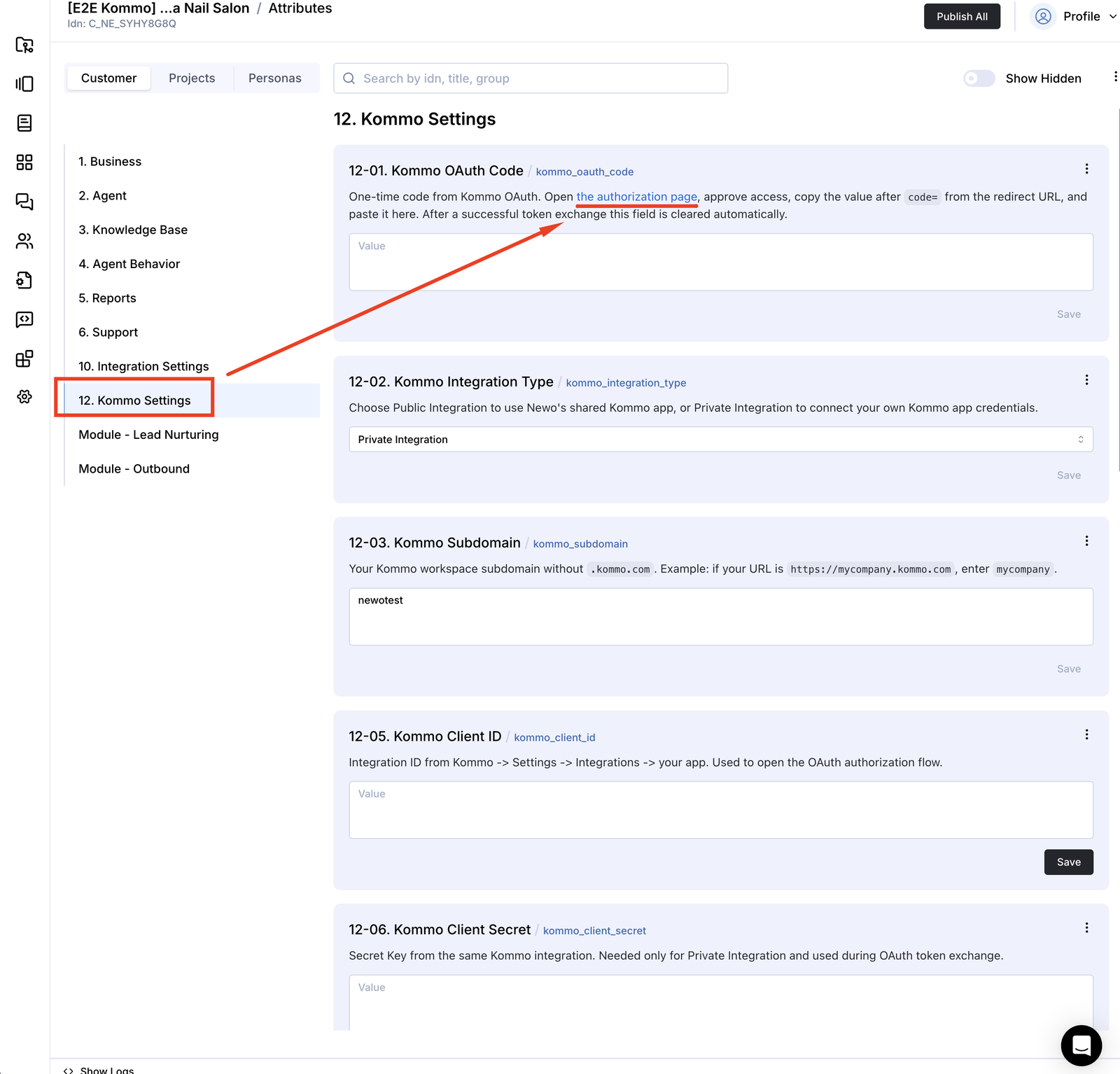The width and height of the screenshot is (1120, 1074).
Task: Open Module - Outbound group
Action: tap(134, 469)
